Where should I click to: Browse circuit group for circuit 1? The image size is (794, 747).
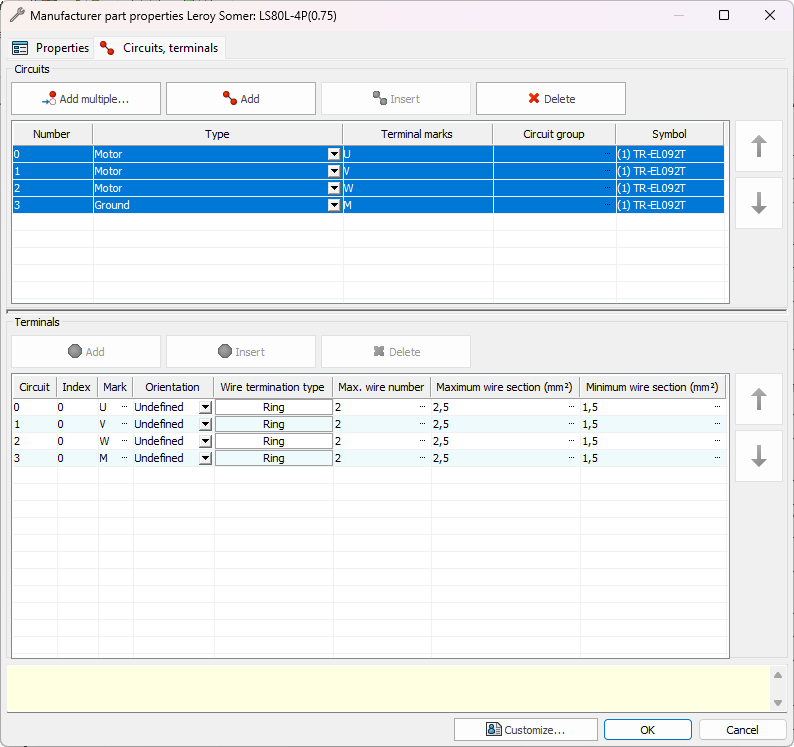608,172
